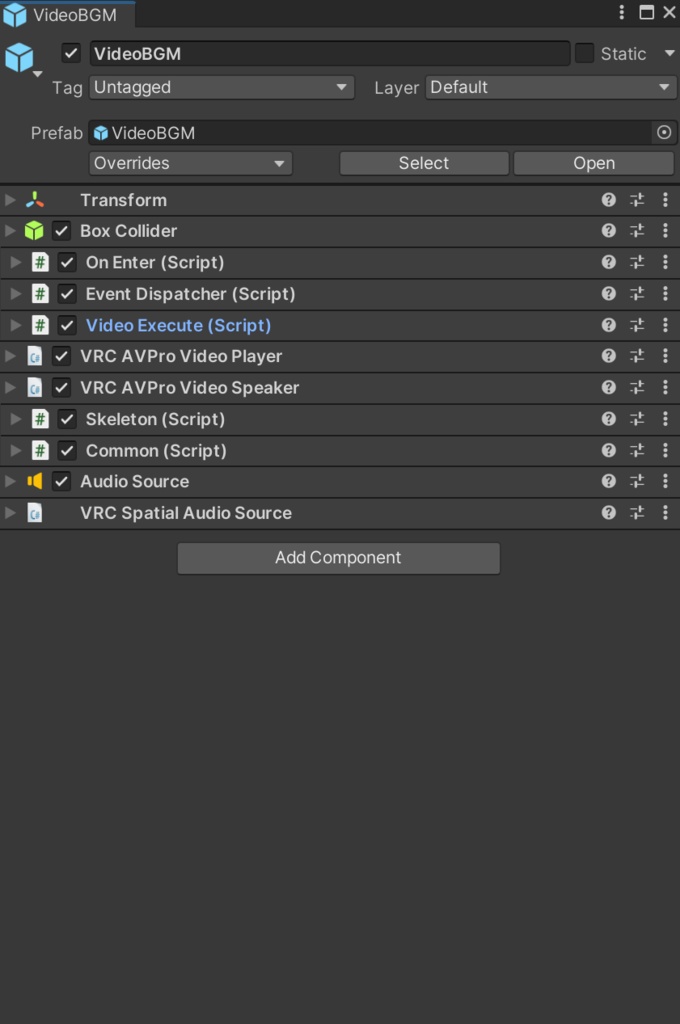Click the Add Component button
680x1024 pixels.
point(338,558)
